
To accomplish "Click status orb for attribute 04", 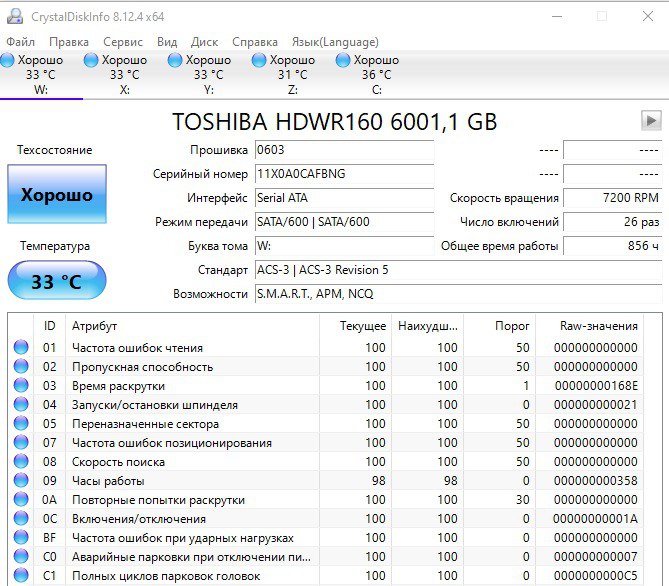I will [x=21, y=404].
